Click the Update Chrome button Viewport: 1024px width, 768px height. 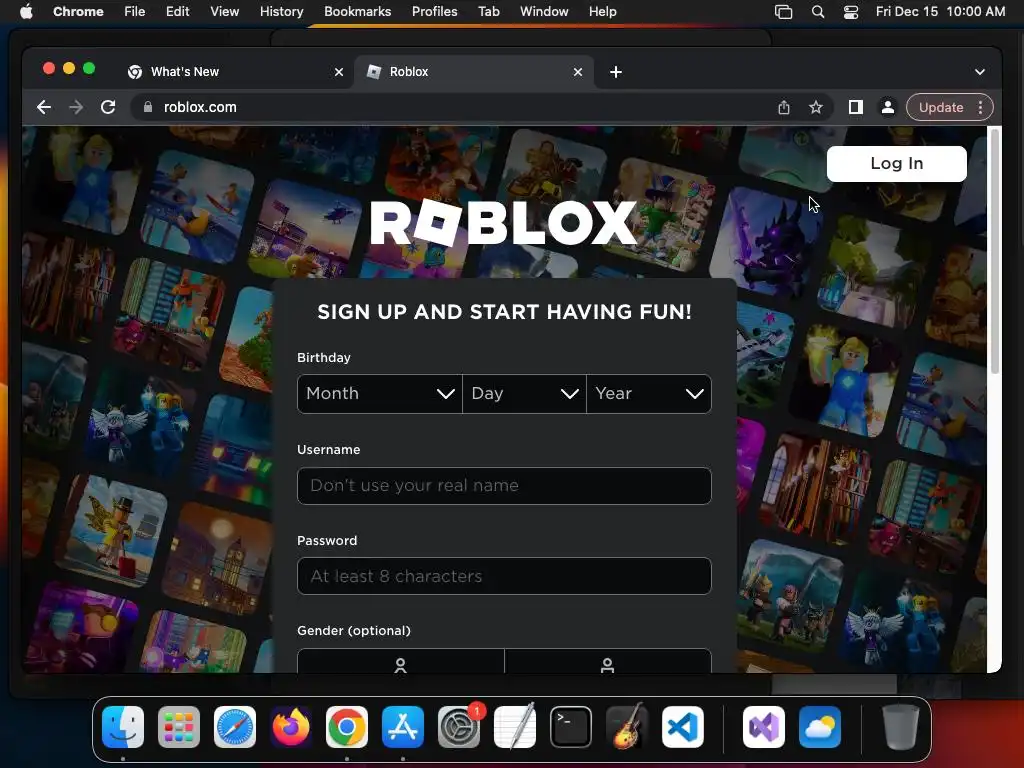tap(940, 107)
